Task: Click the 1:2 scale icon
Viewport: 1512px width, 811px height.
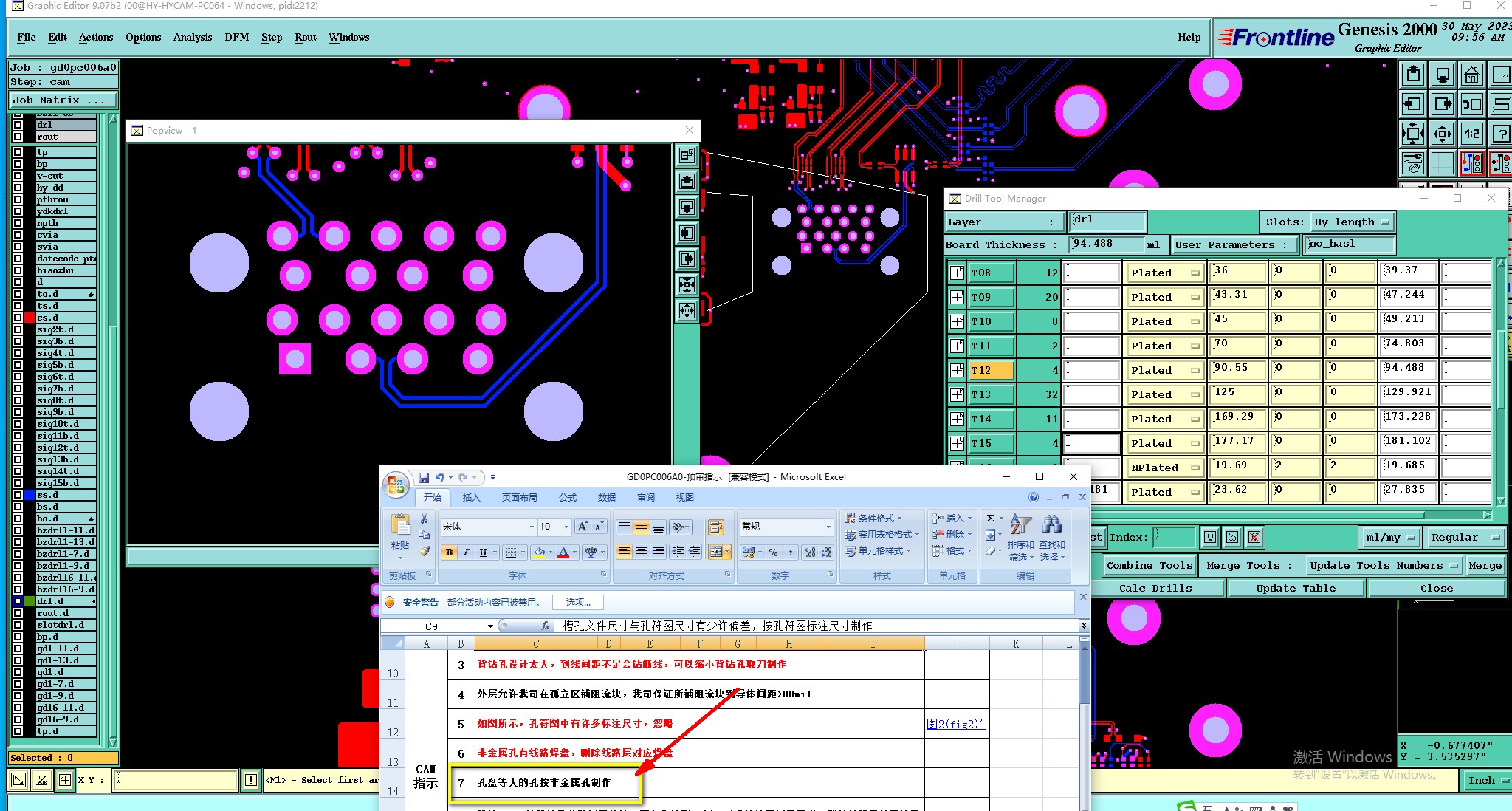Action: pos(1472,134)
